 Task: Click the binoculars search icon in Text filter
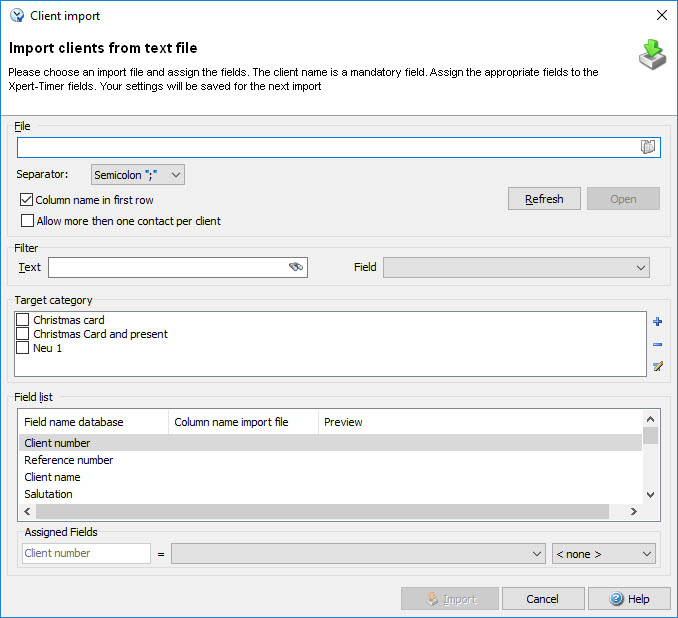(295, 267)
